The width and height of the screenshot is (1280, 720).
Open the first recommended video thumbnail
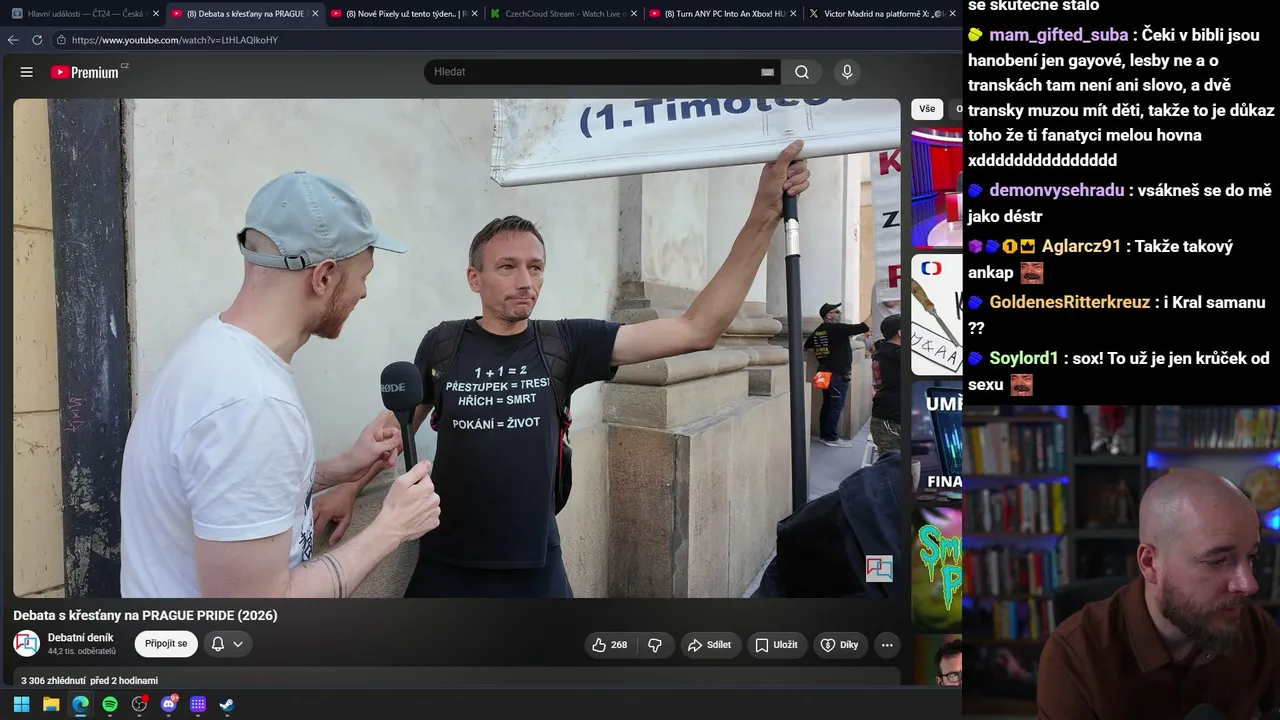(x=937, y=187)
